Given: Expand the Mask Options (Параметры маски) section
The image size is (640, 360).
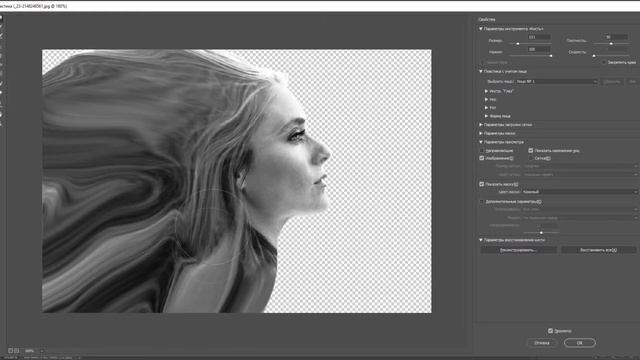Looking at the screenshot, I should click(x=481, y=133).
